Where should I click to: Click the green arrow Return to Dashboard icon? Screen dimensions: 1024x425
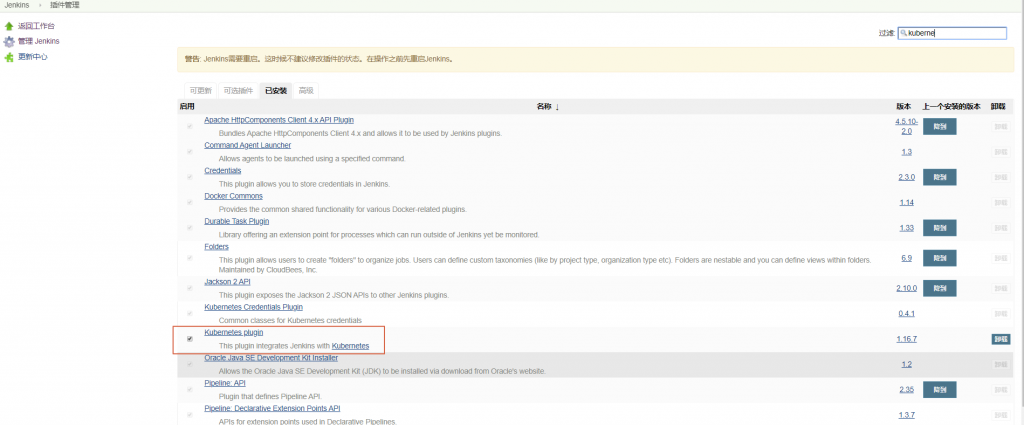point(9,26)
